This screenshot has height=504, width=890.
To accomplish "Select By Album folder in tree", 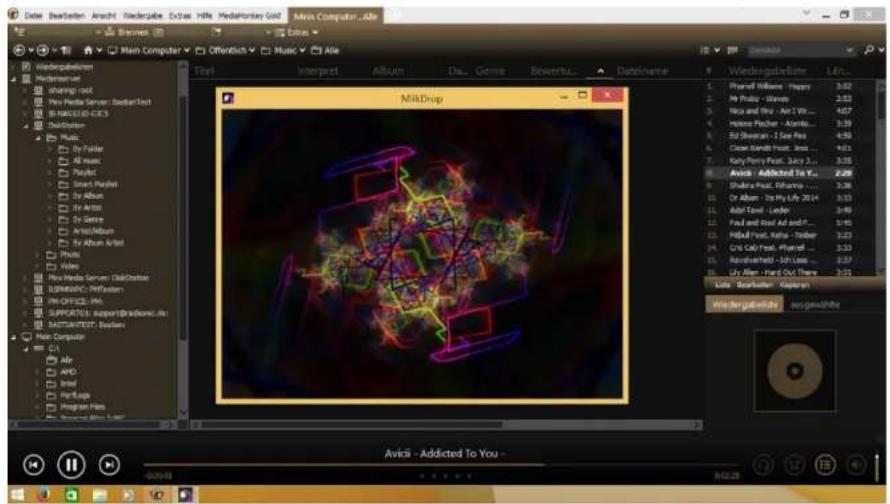I will point(88,196).
